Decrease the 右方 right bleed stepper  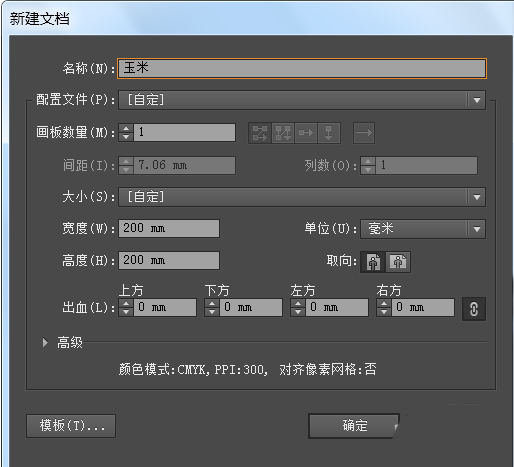pyautogui.click(x=384, y=312)
